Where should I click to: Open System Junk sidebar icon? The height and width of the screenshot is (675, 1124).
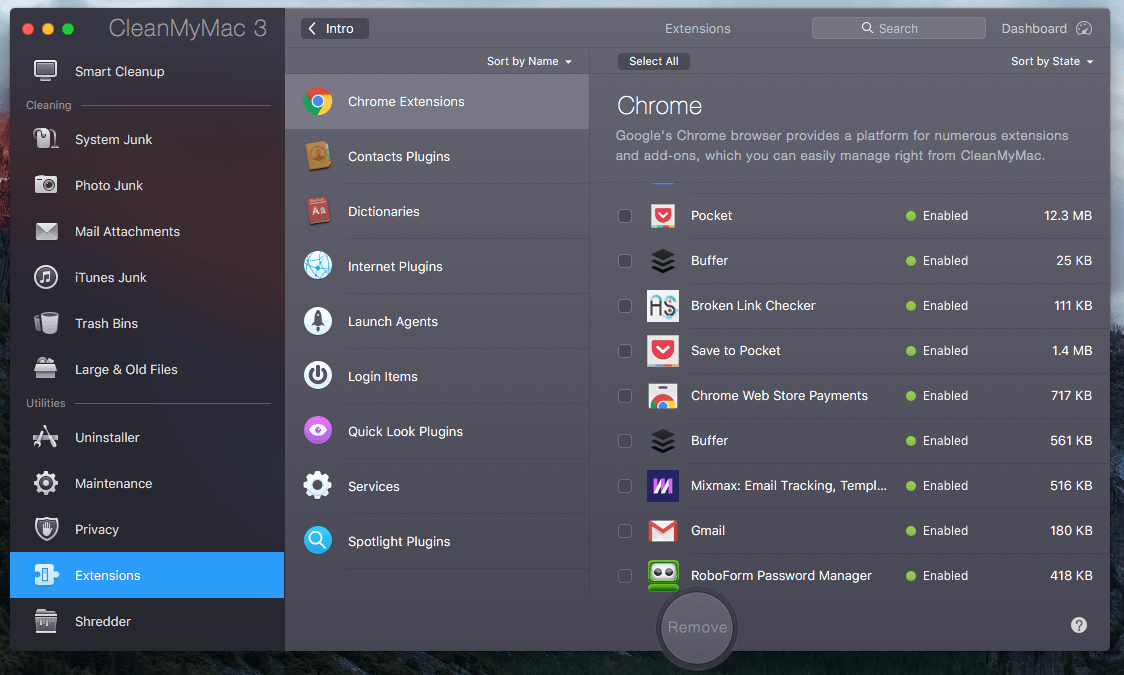46,139
